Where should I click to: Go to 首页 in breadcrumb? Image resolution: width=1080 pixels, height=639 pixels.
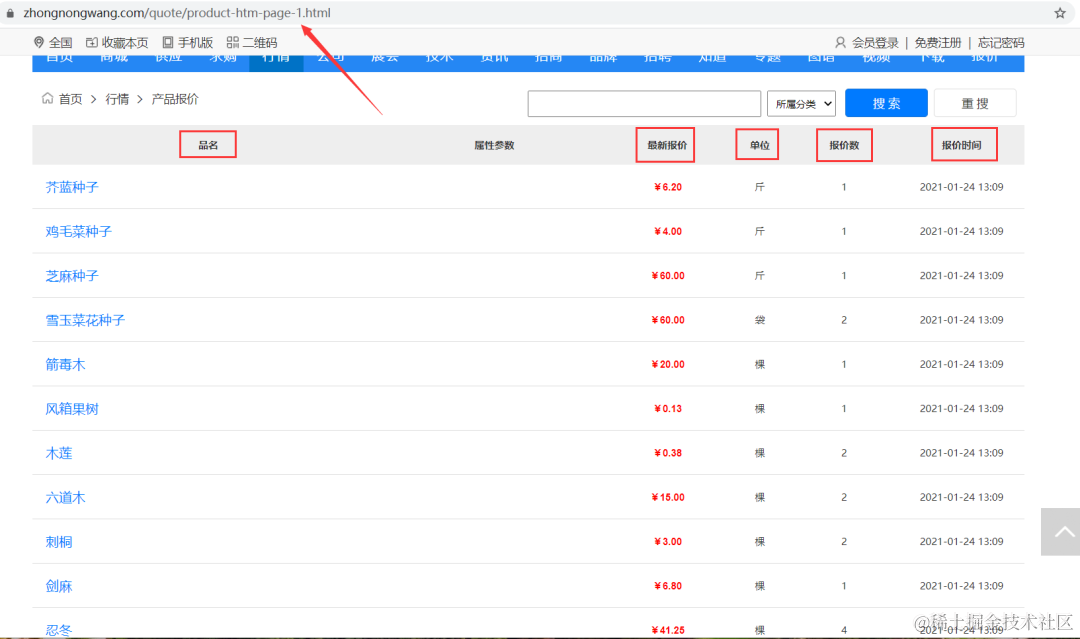tap(70, 99)
